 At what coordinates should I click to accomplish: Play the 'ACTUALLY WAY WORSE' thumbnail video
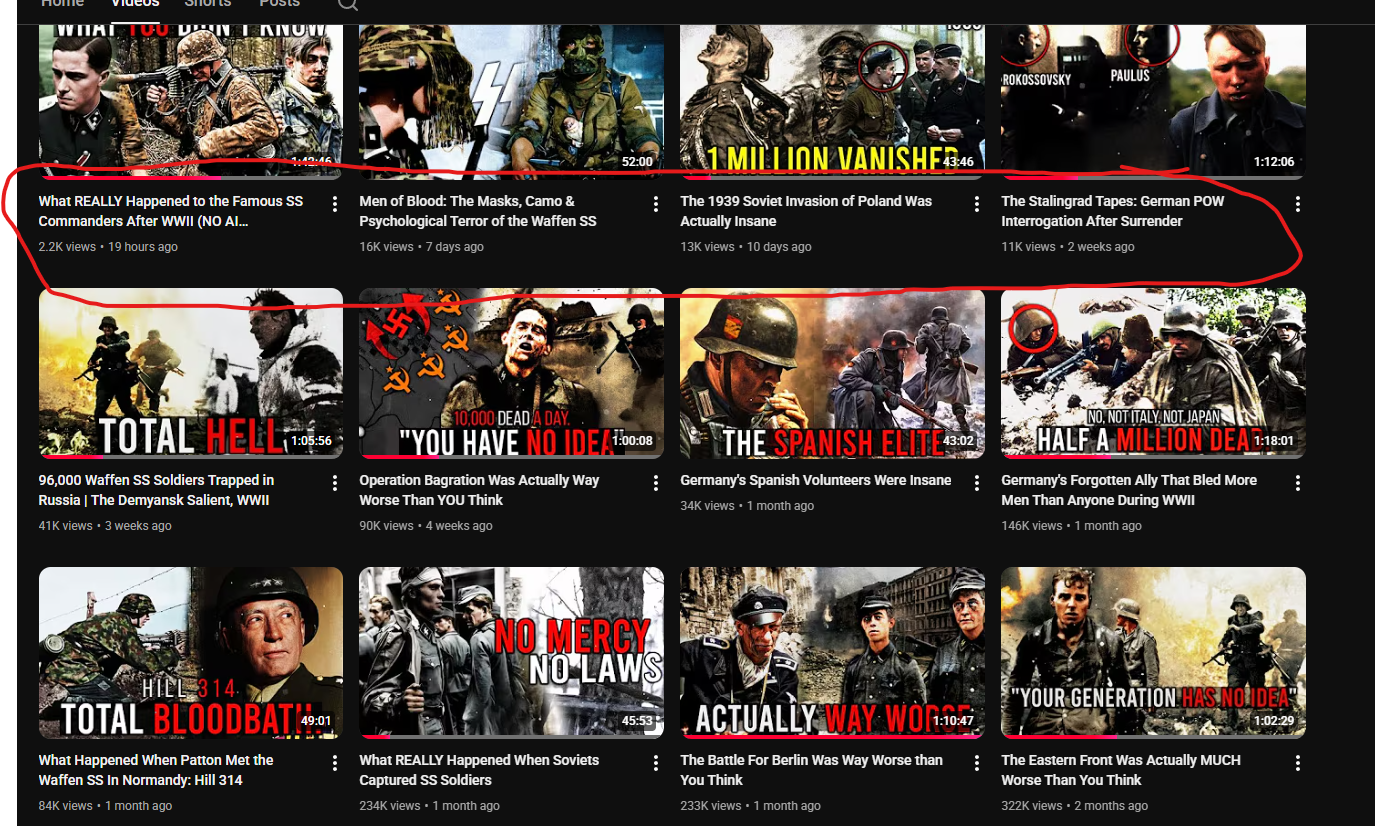(833, 653)
